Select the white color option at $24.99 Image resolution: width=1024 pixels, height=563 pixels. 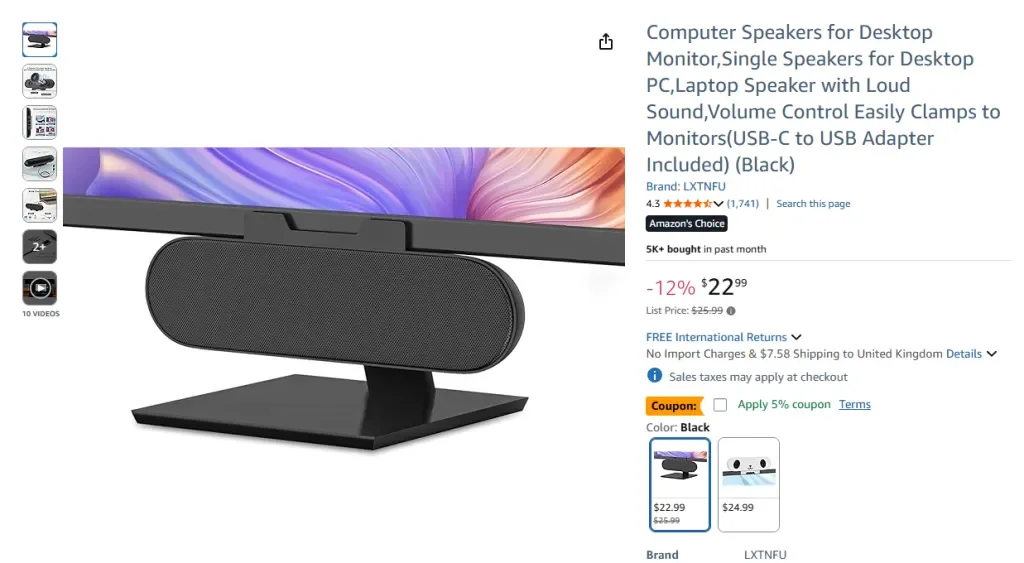748,484
